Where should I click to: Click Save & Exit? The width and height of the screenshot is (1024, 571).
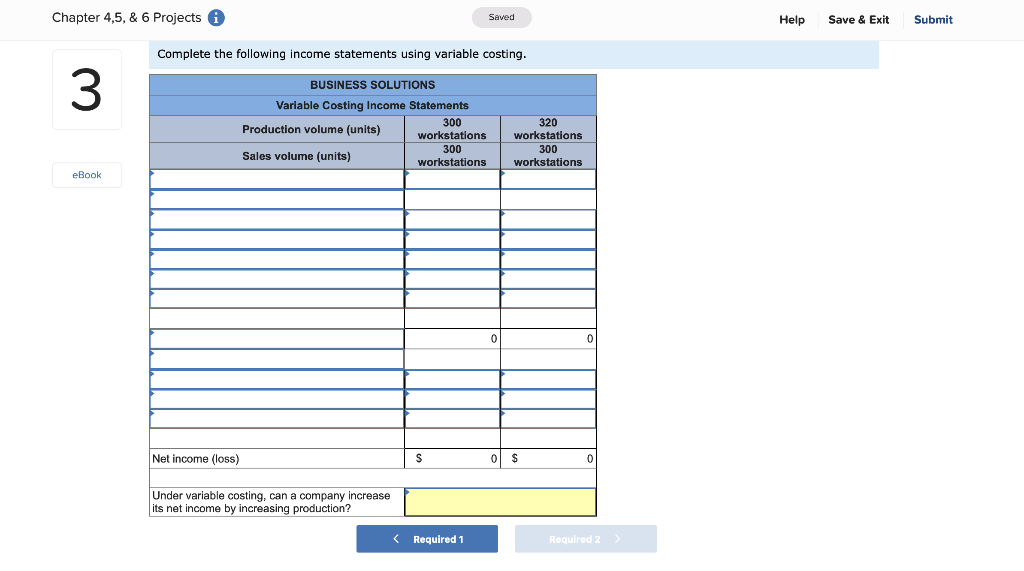858,20
